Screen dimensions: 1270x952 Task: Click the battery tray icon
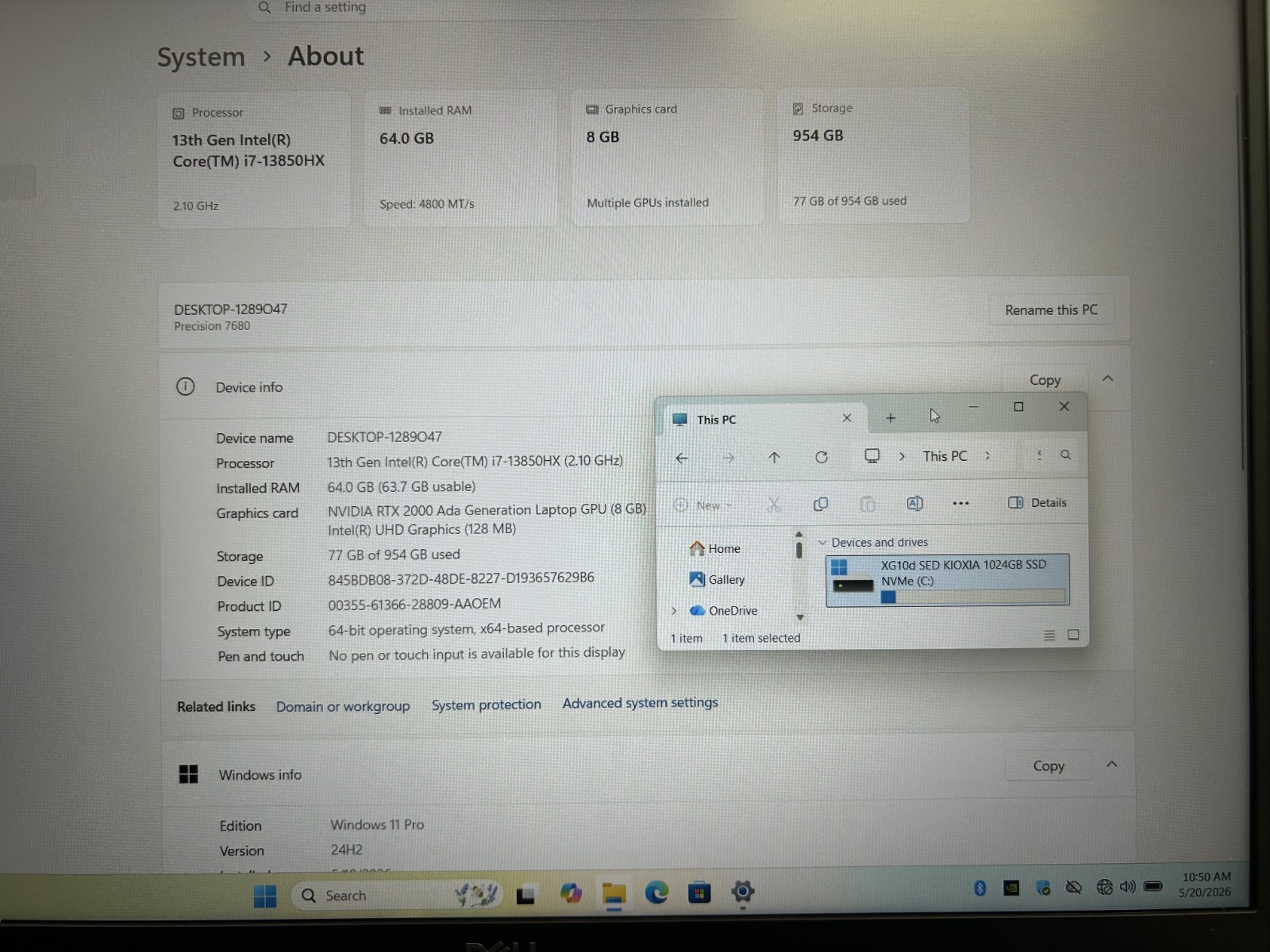click(x=1153, y=886)
